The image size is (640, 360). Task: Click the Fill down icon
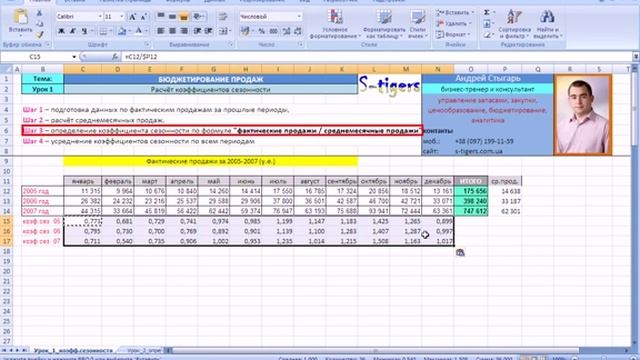point(487,24)
